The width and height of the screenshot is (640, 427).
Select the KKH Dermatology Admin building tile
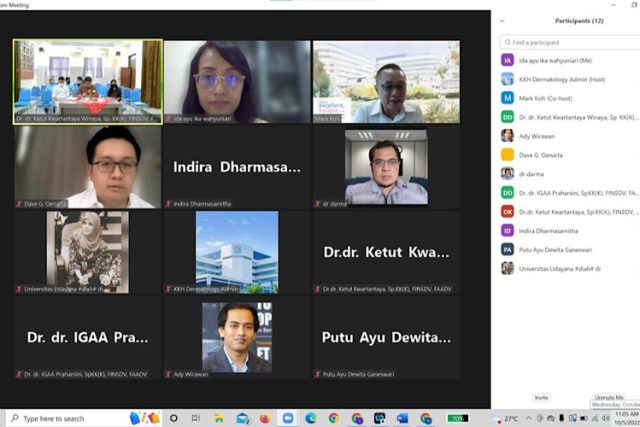pos(237,252)
